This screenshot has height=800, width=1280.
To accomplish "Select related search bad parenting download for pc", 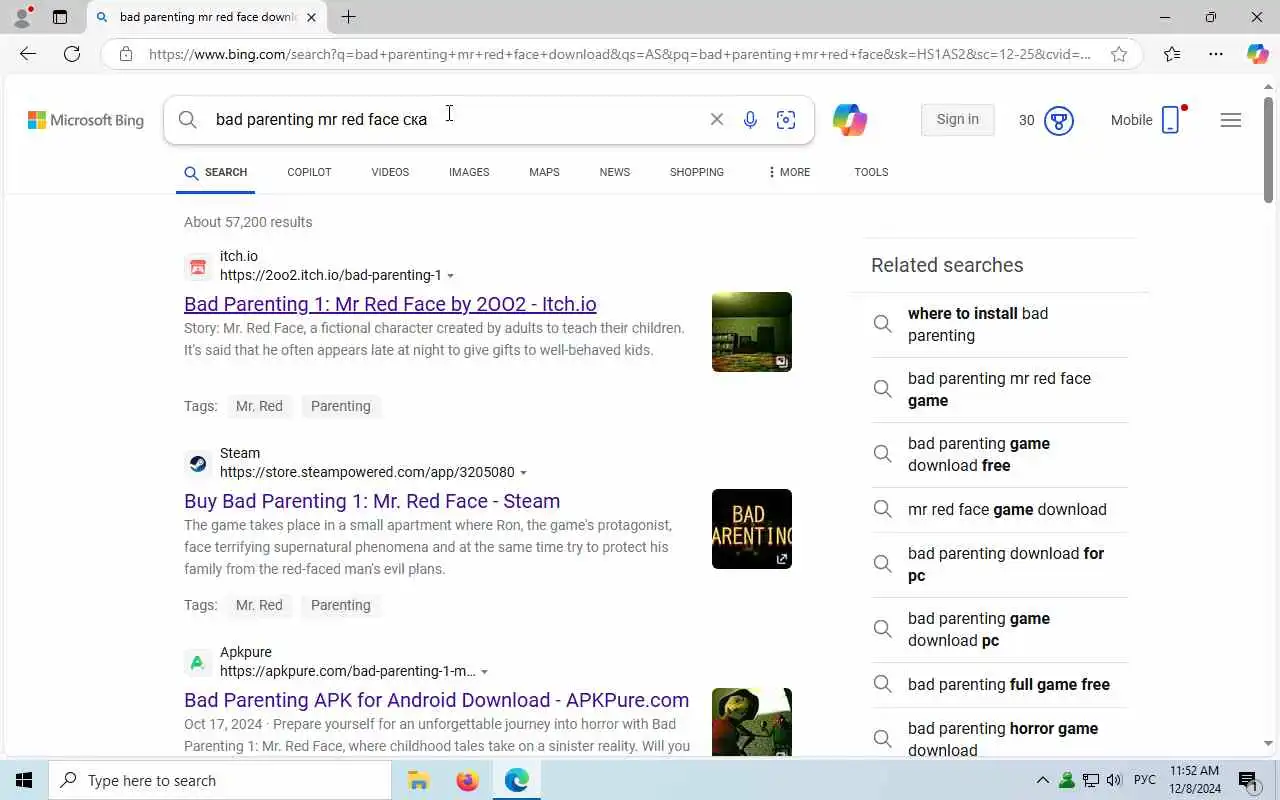I will pyautogui.click(x=999, y=564).
